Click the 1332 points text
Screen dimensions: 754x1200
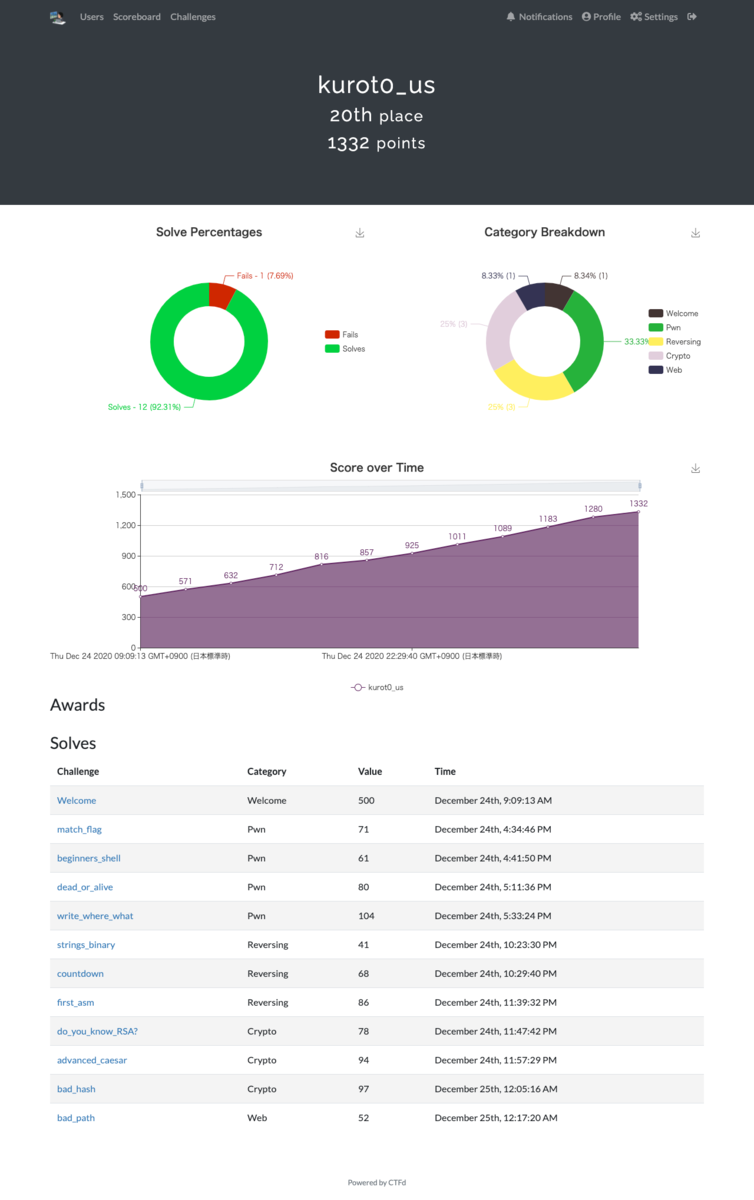[377, 143]
